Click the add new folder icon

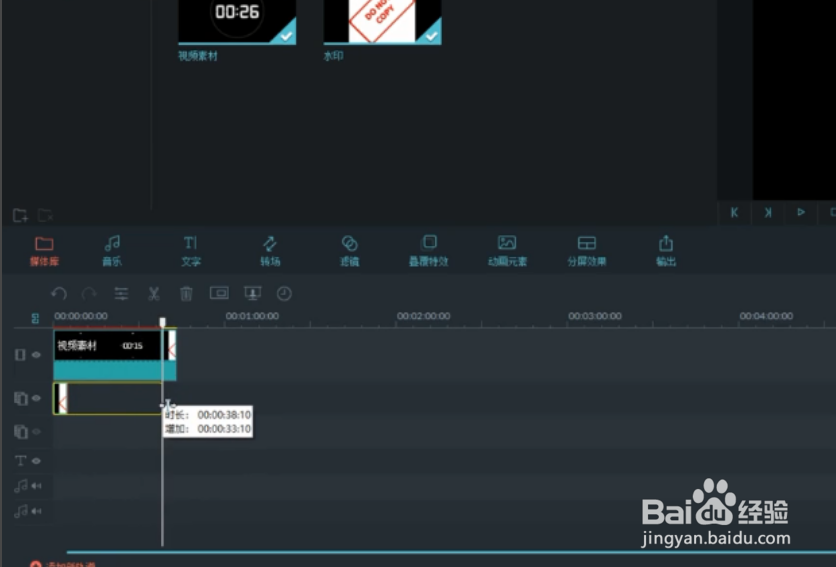20,215
